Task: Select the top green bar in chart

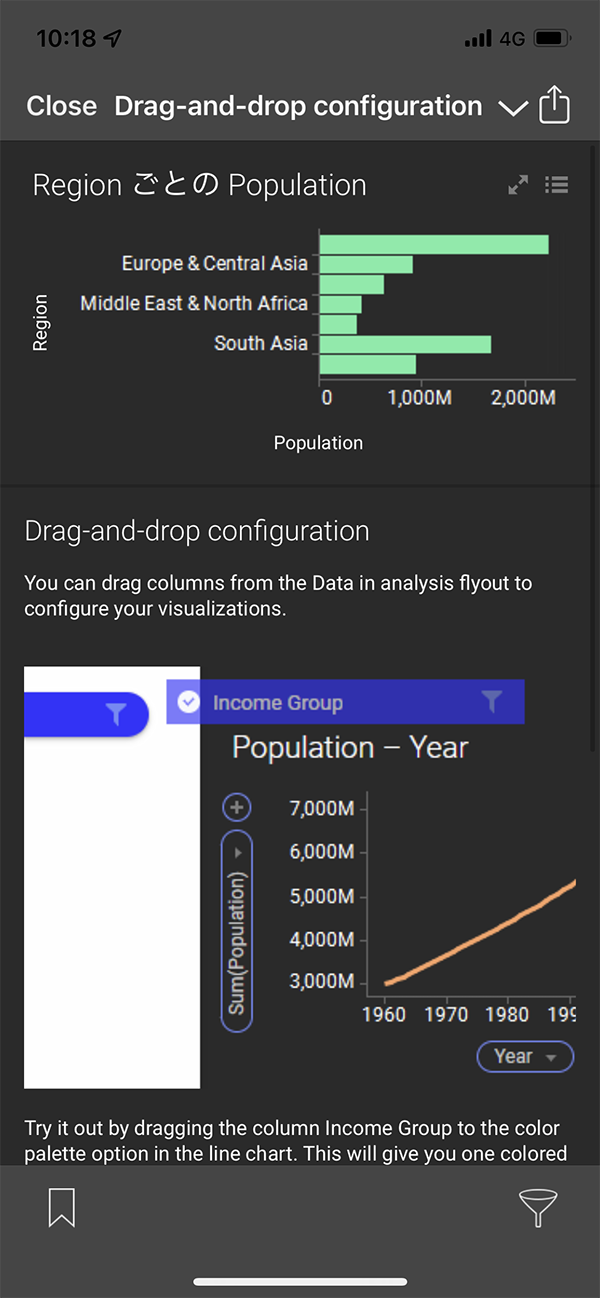Action: pos(433,244)
